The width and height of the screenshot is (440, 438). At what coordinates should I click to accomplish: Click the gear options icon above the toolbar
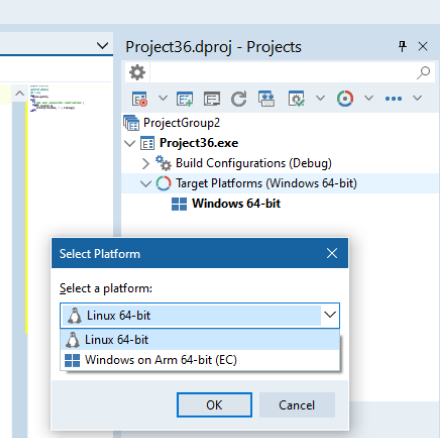137,72
